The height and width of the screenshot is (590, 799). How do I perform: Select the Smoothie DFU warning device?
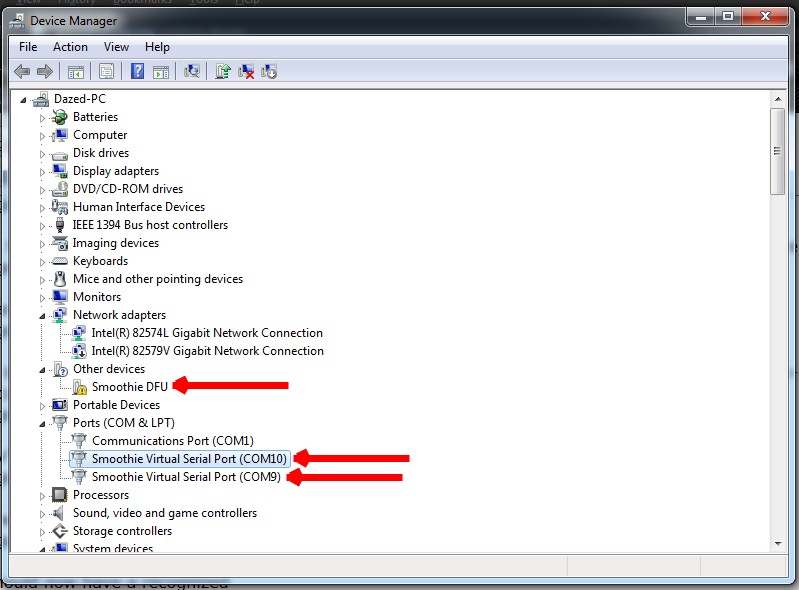(x=129, y=387)
